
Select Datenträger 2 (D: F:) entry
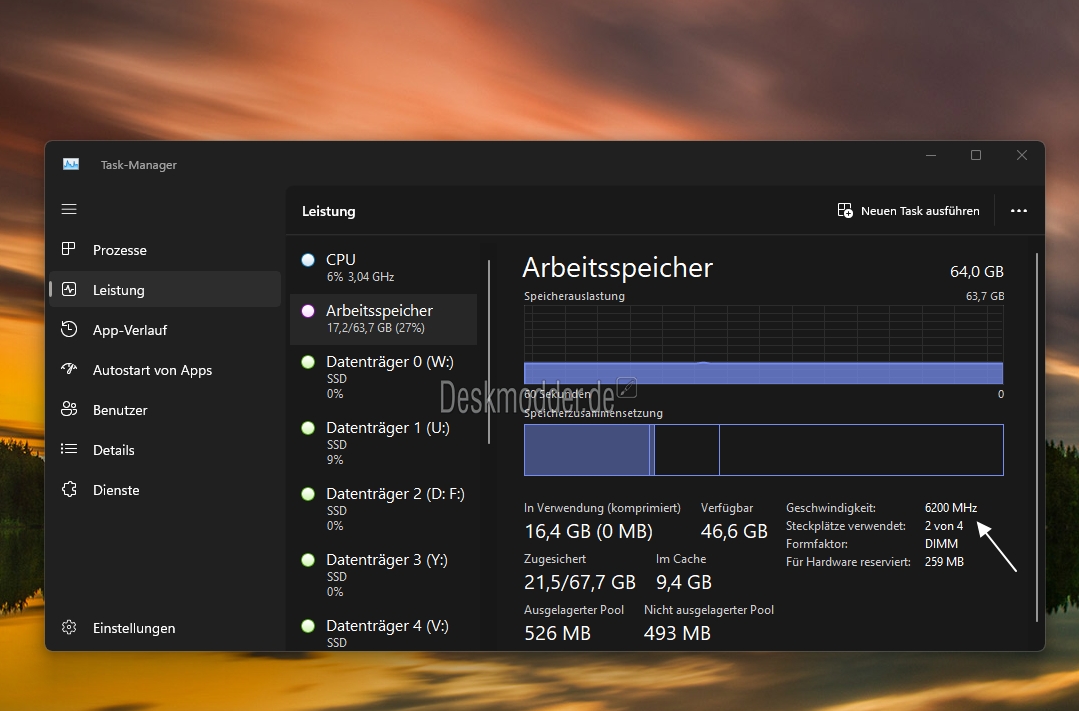click(x=384, y=509)
